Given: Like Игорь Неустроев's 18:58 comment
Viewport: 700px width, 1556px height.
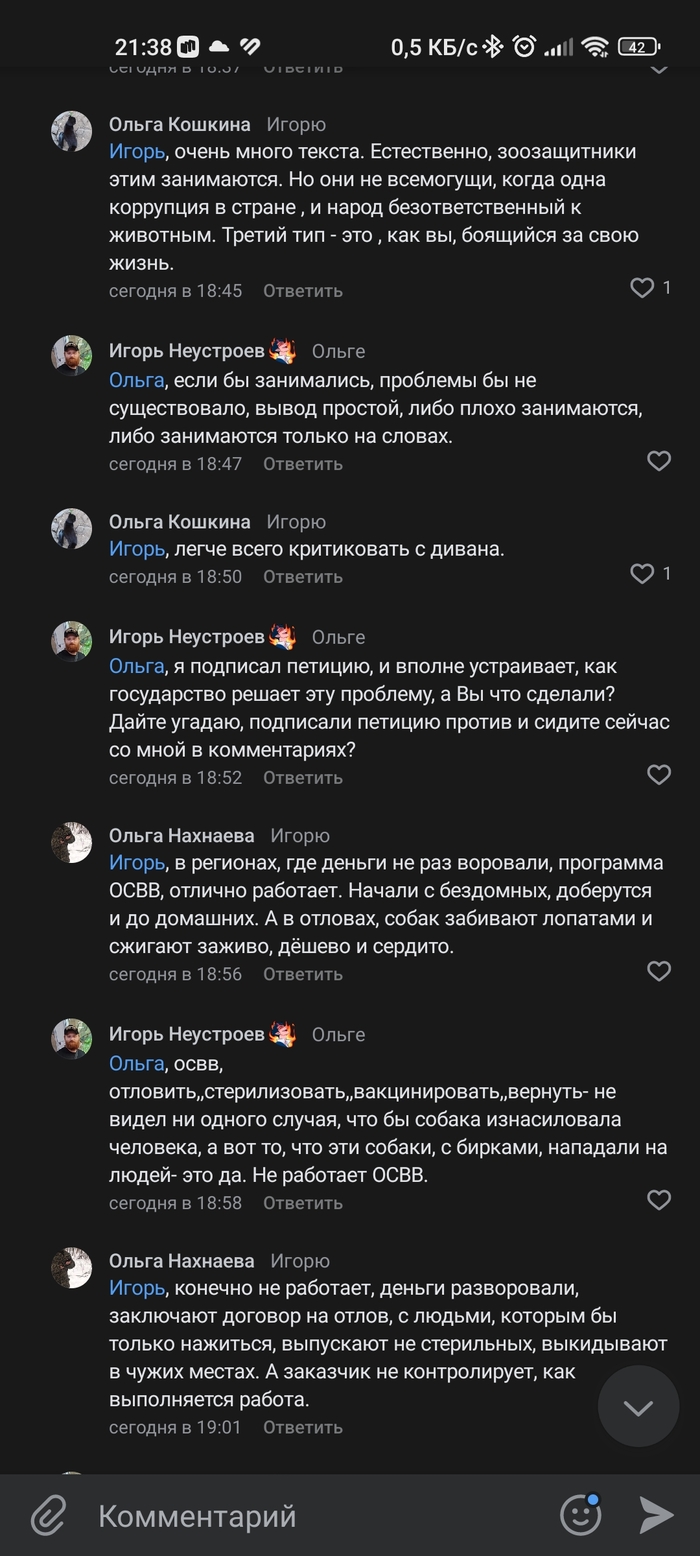Looking at the screenshot, I should pos(659,1200).
